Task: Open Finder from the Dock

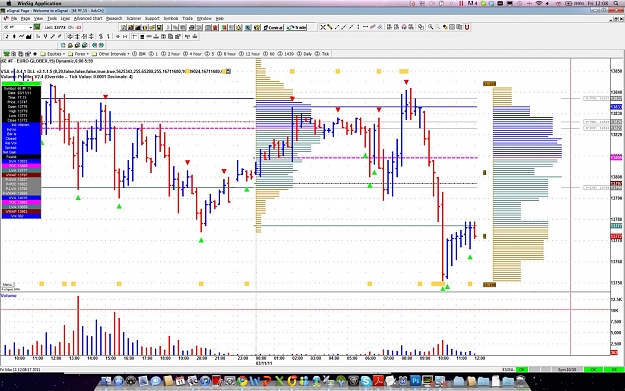Action: click(x=106, y=381)
